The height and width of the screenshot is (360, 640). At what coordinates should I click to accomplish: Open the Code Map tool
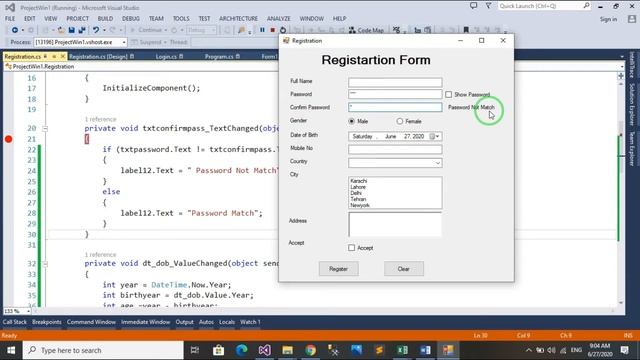(x=366, y=30)
